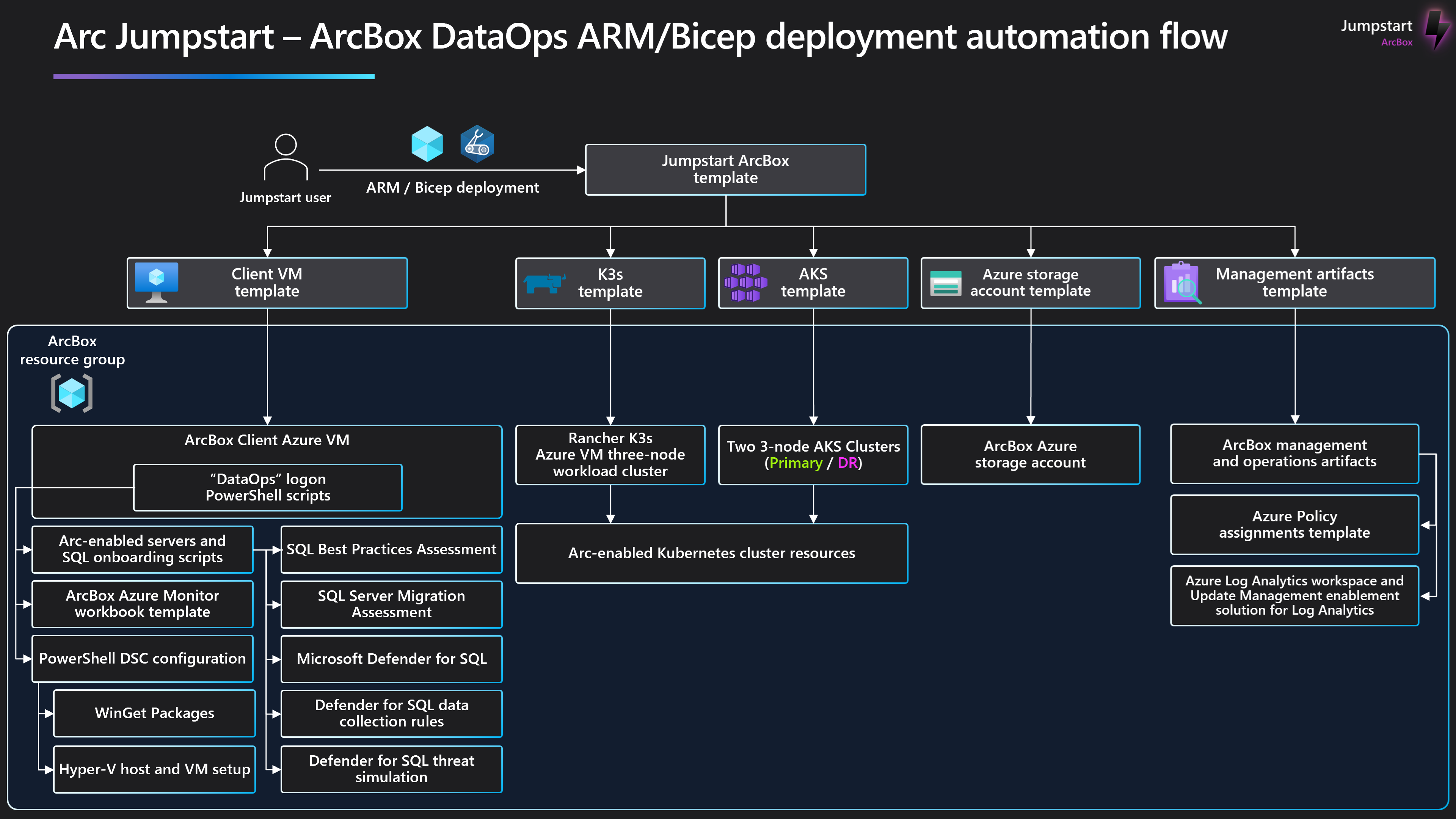Click Azure Policy assignments template box

tap(1294, 524)
